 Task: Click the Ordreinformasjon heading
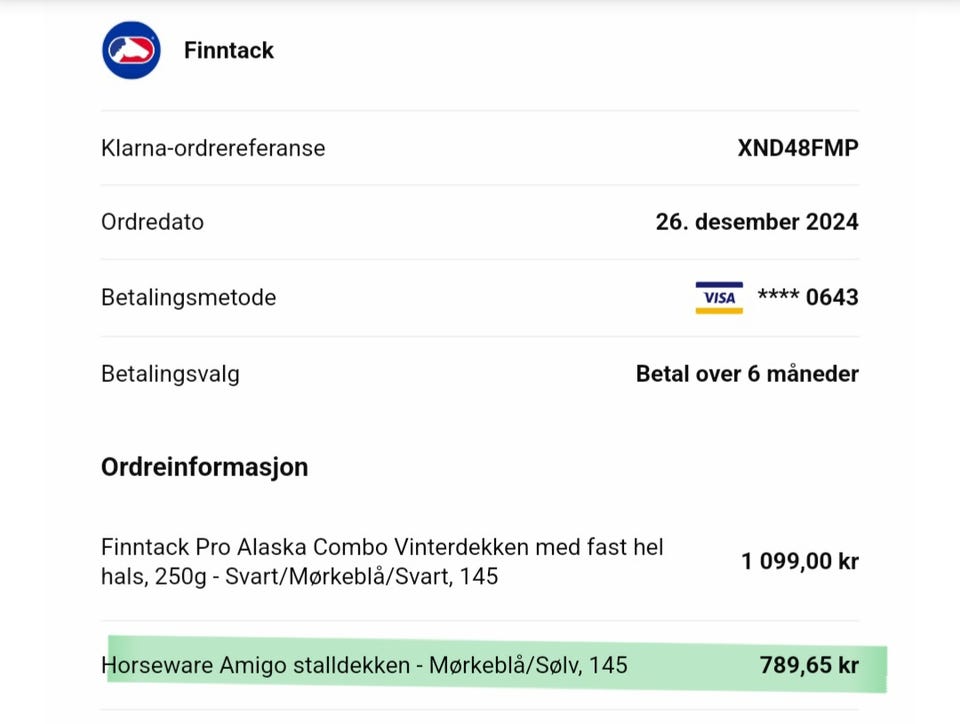pos(204,467)
